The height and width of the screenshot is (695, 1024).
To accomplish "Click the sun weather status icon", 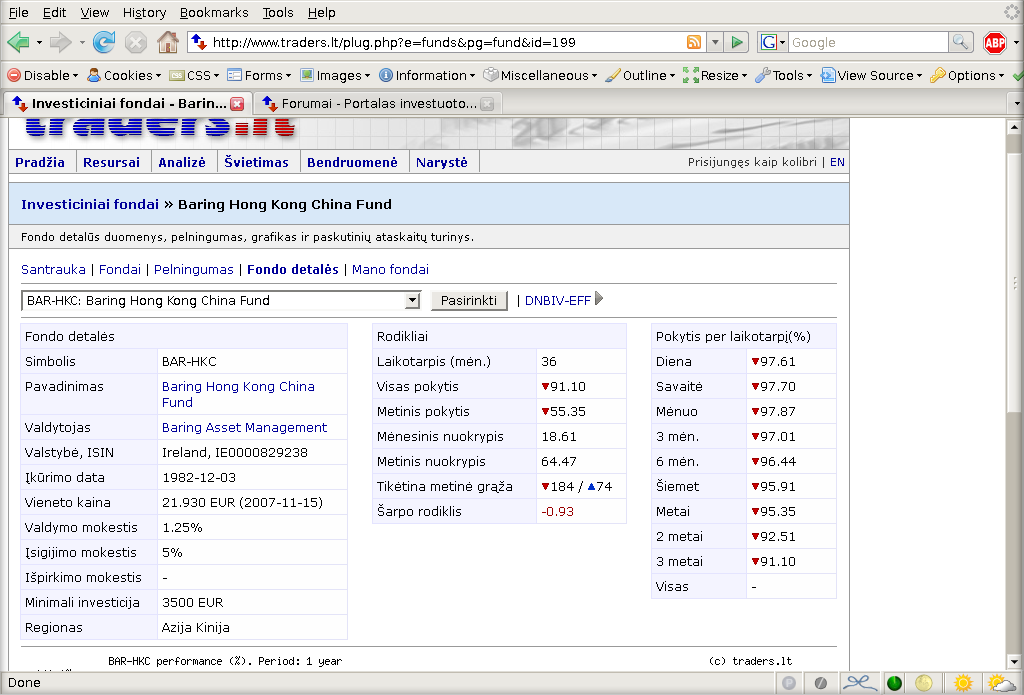I will tap(963, 683).
